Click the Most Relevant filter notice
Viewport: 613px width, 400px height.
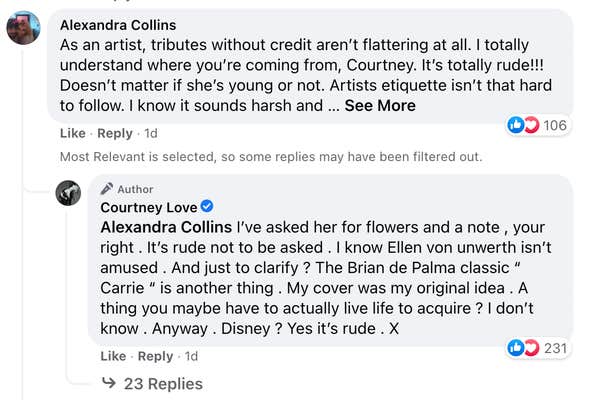coord(270,157)
